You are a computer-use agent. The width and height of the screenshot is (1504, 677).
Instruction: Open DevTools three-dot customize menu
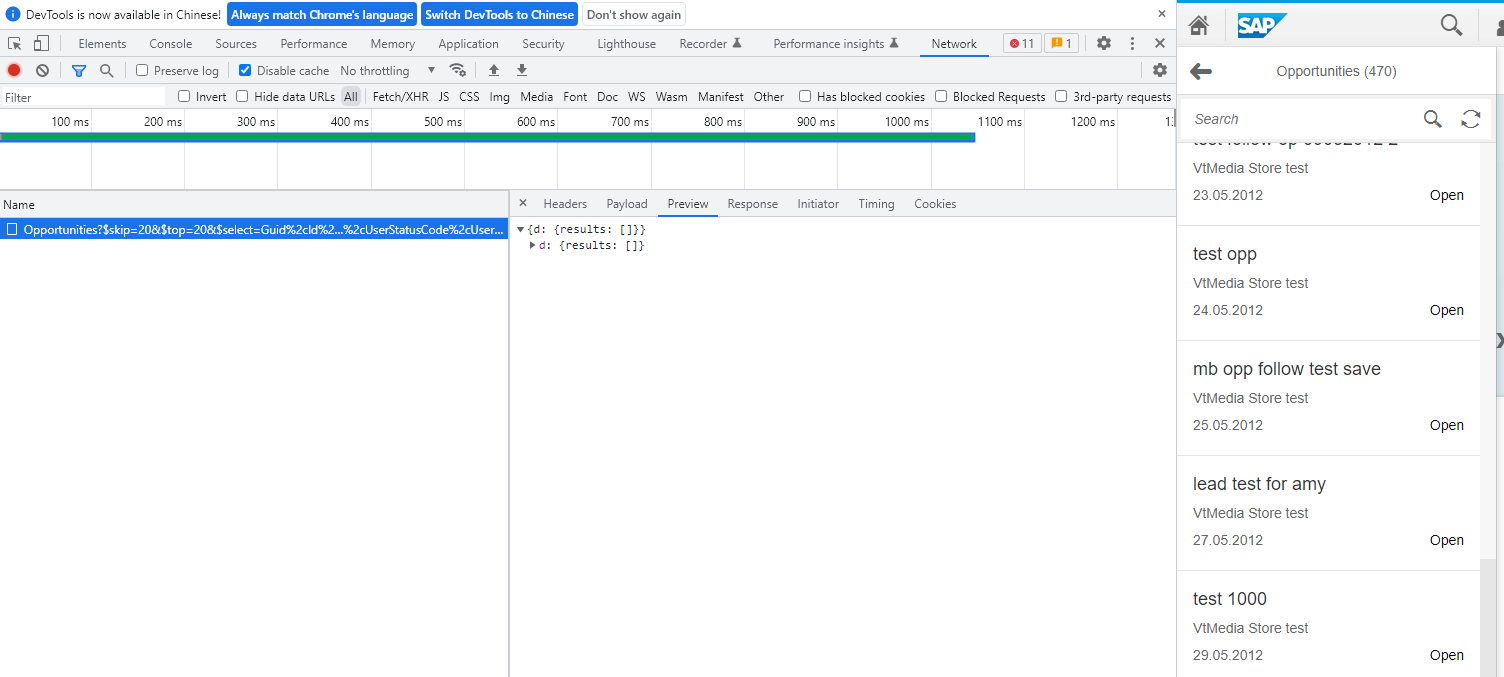pos(1132,43)
